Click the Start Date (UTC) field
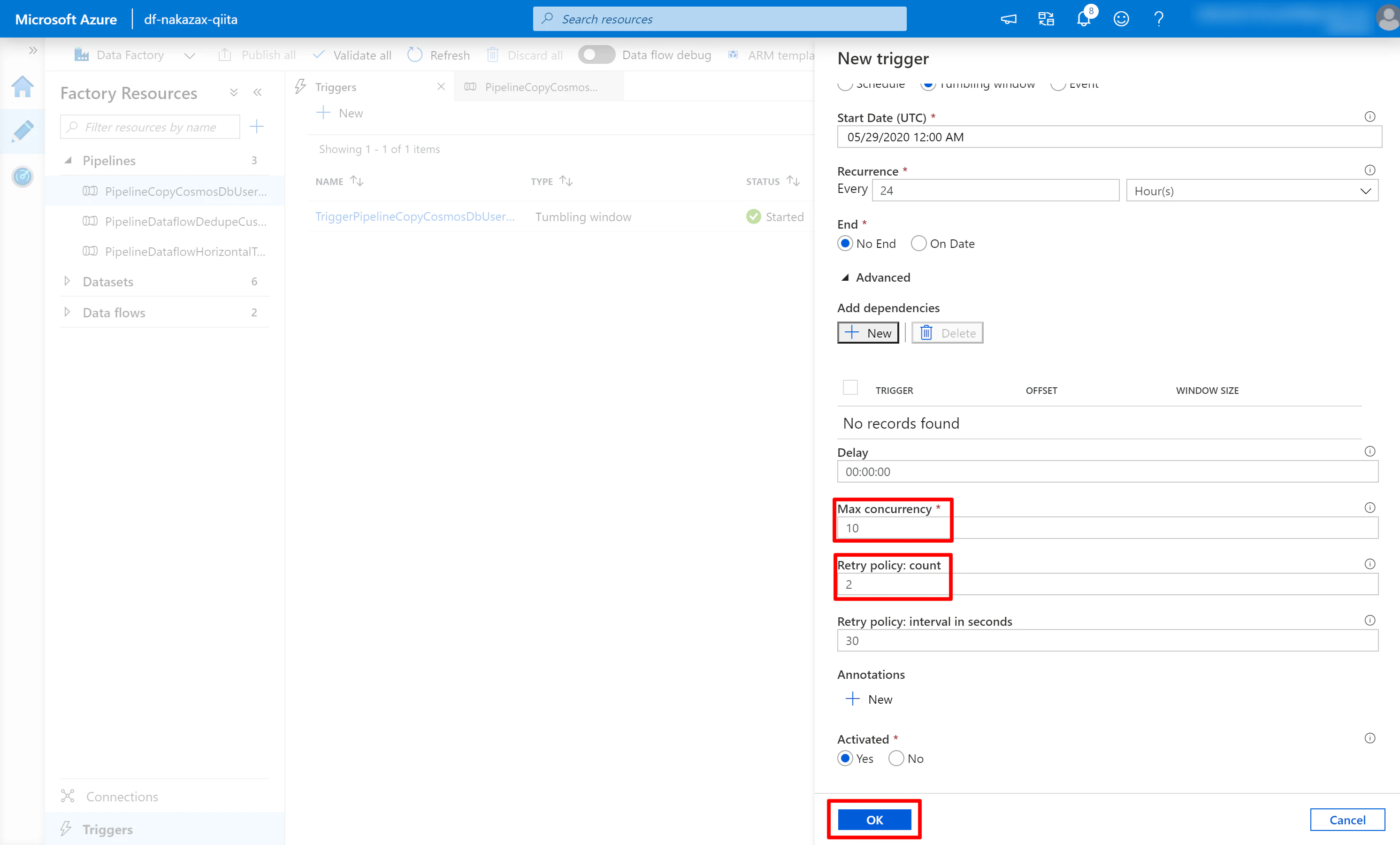 [x=1109, y=137]
